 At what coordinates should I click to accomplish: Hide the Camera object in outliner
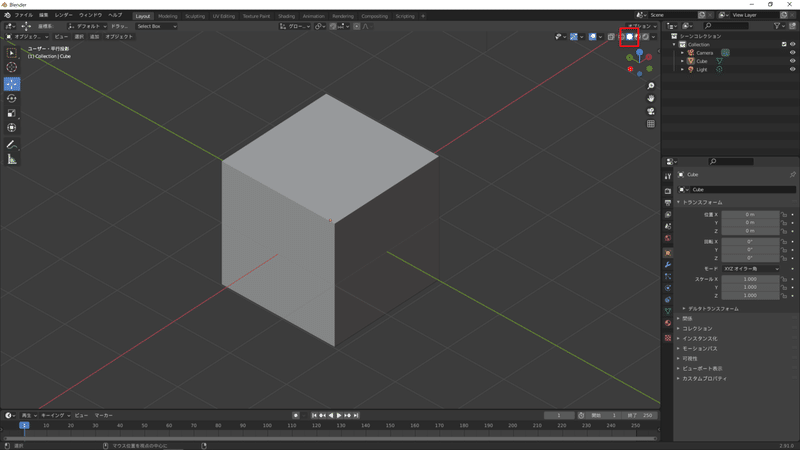pyautogui.click(x=792, y=53)
